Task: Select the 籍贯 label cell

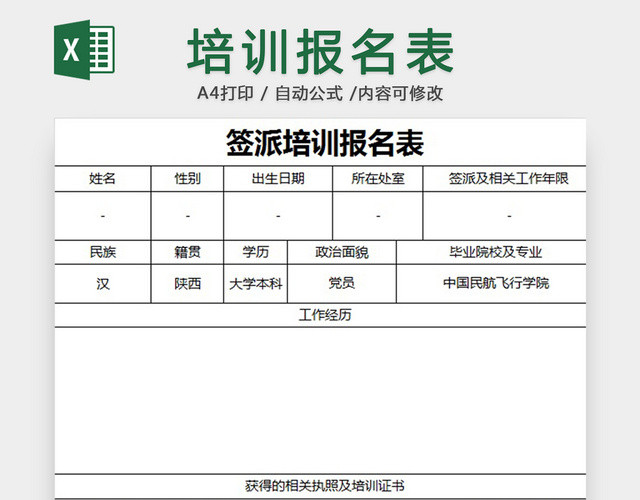Action: click(x=187, y=252)
